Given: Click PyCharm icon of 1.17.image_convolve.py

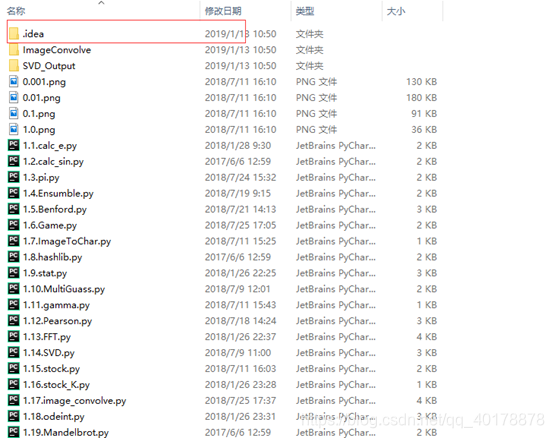Looking at the screenshot, I should click(13, 400).
